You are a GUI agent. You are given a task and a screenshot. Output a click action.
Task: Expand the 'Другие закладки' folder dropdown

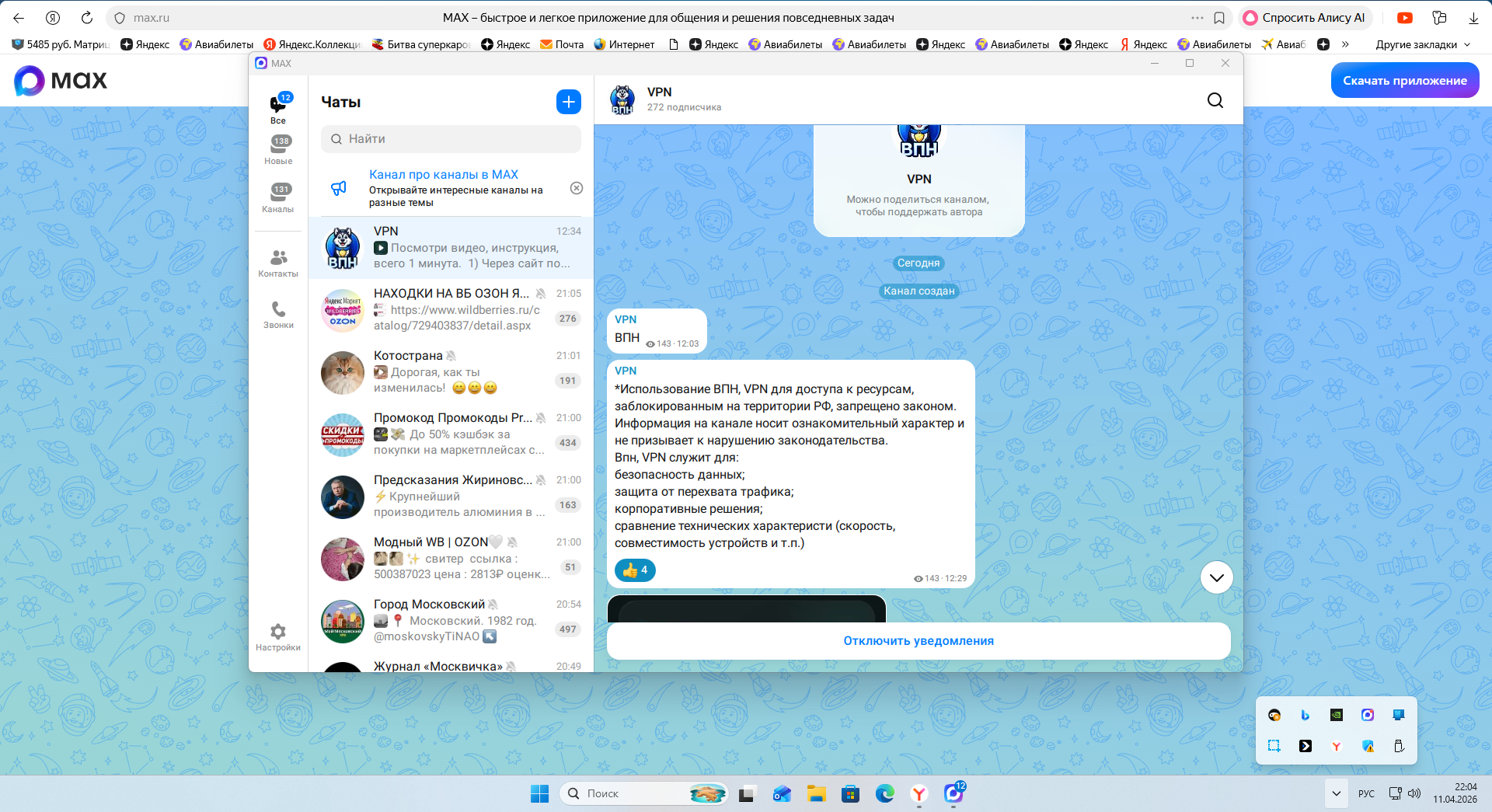coord(1423,44)
